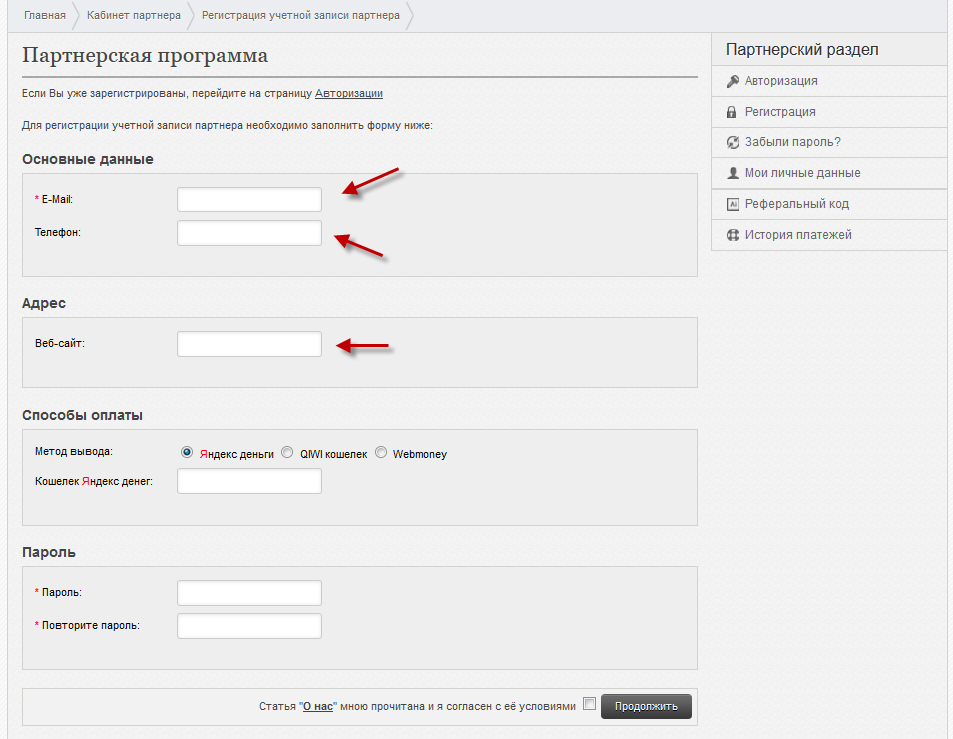Screen dimensions: 953x739
Task: Click the key icon beside Авторизация
Action: (x=732, y=81)
